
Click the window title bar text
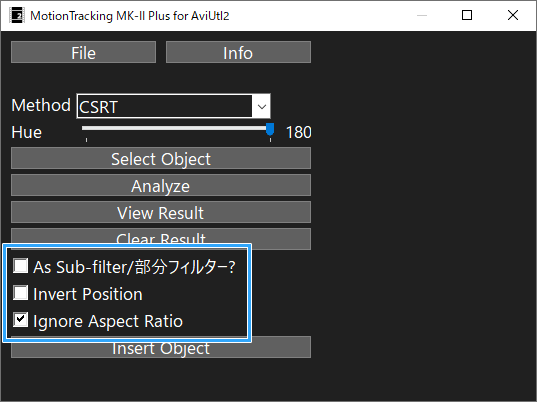pos(130,16)
